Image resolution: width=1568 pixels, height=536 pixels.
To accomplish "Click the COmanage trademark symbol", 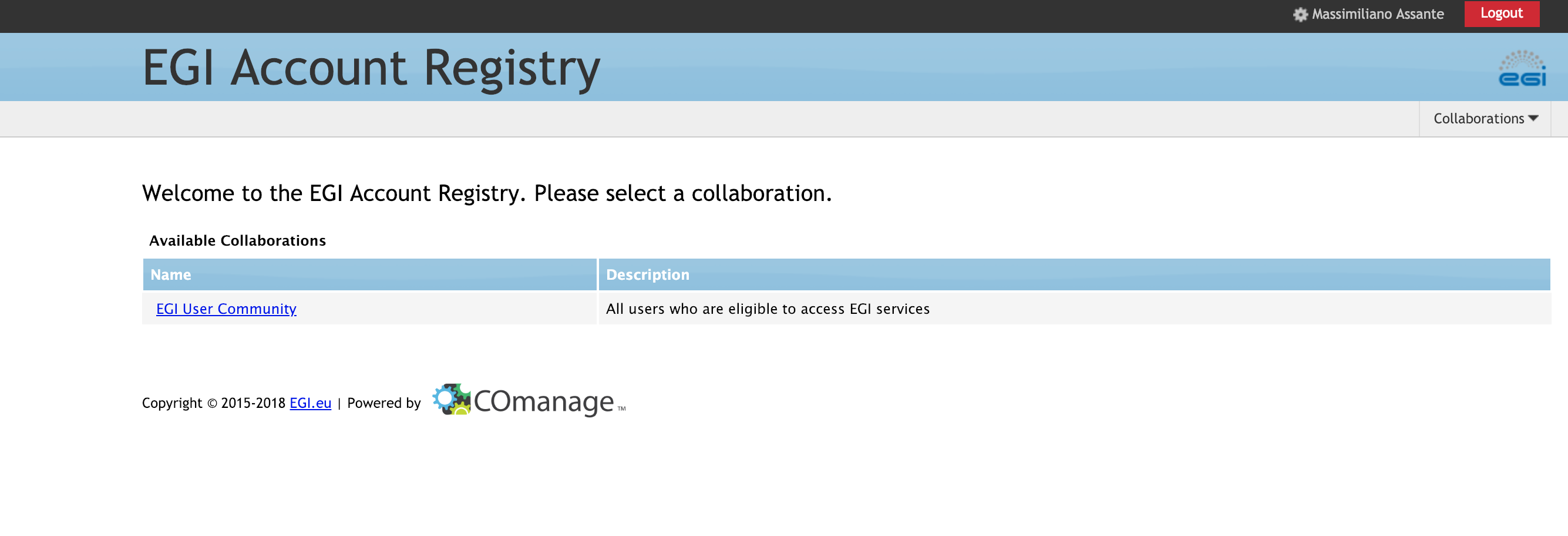I will (x=621, y=408).
